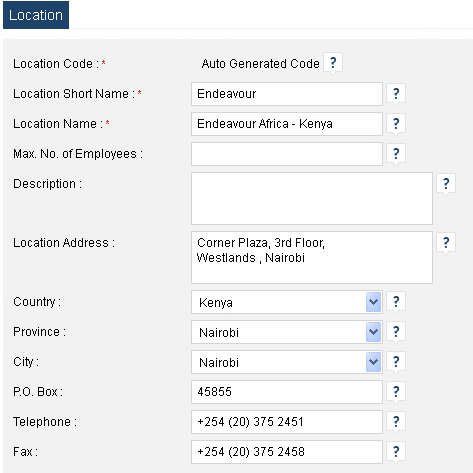Focus the empty Max. No. of Employees field
473x473 pixels.
[287, 154]
